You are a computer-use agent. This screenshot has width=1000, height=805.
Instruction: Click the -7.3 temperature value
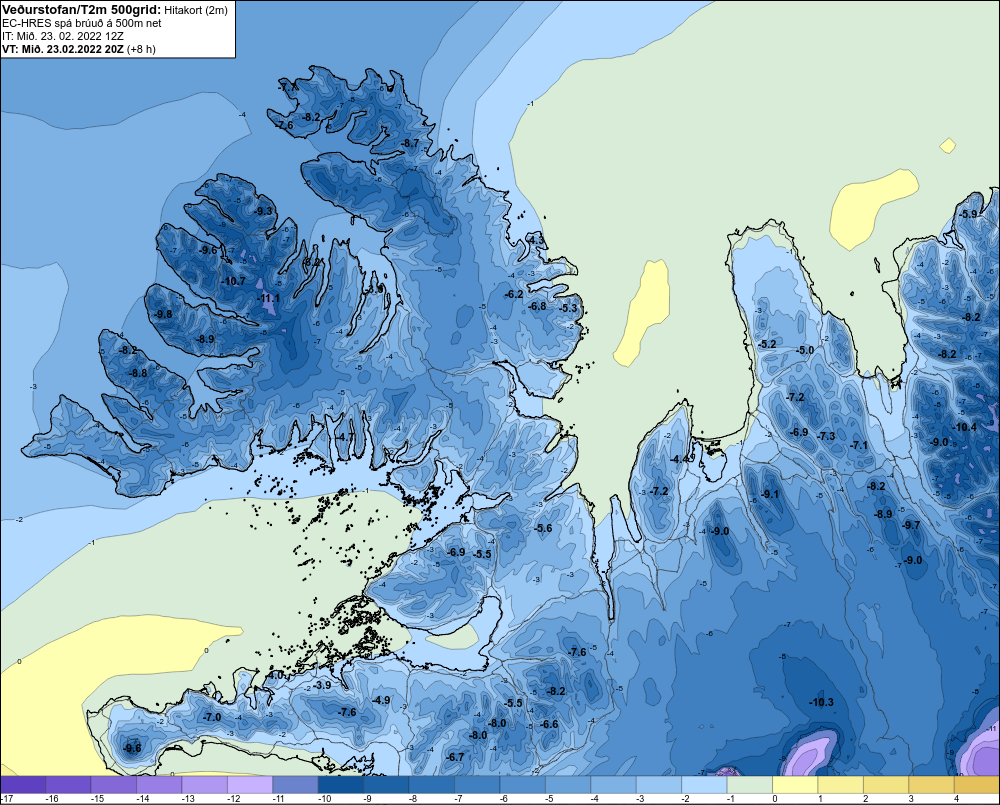click(826, 436)
